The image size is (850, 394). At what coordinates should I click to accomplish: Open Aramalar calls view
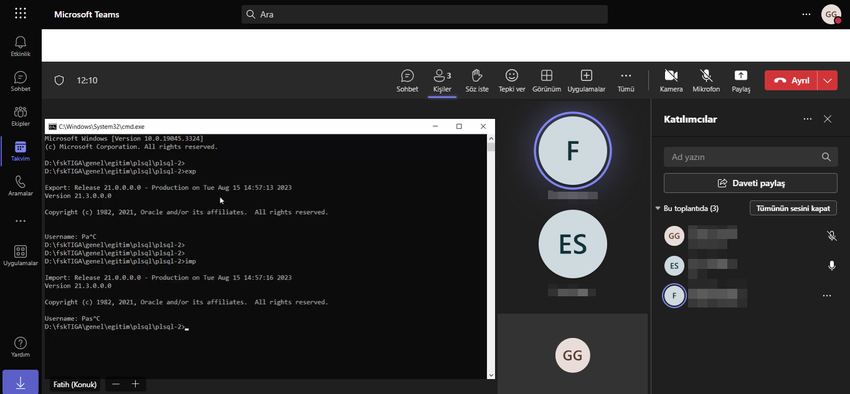21,186
